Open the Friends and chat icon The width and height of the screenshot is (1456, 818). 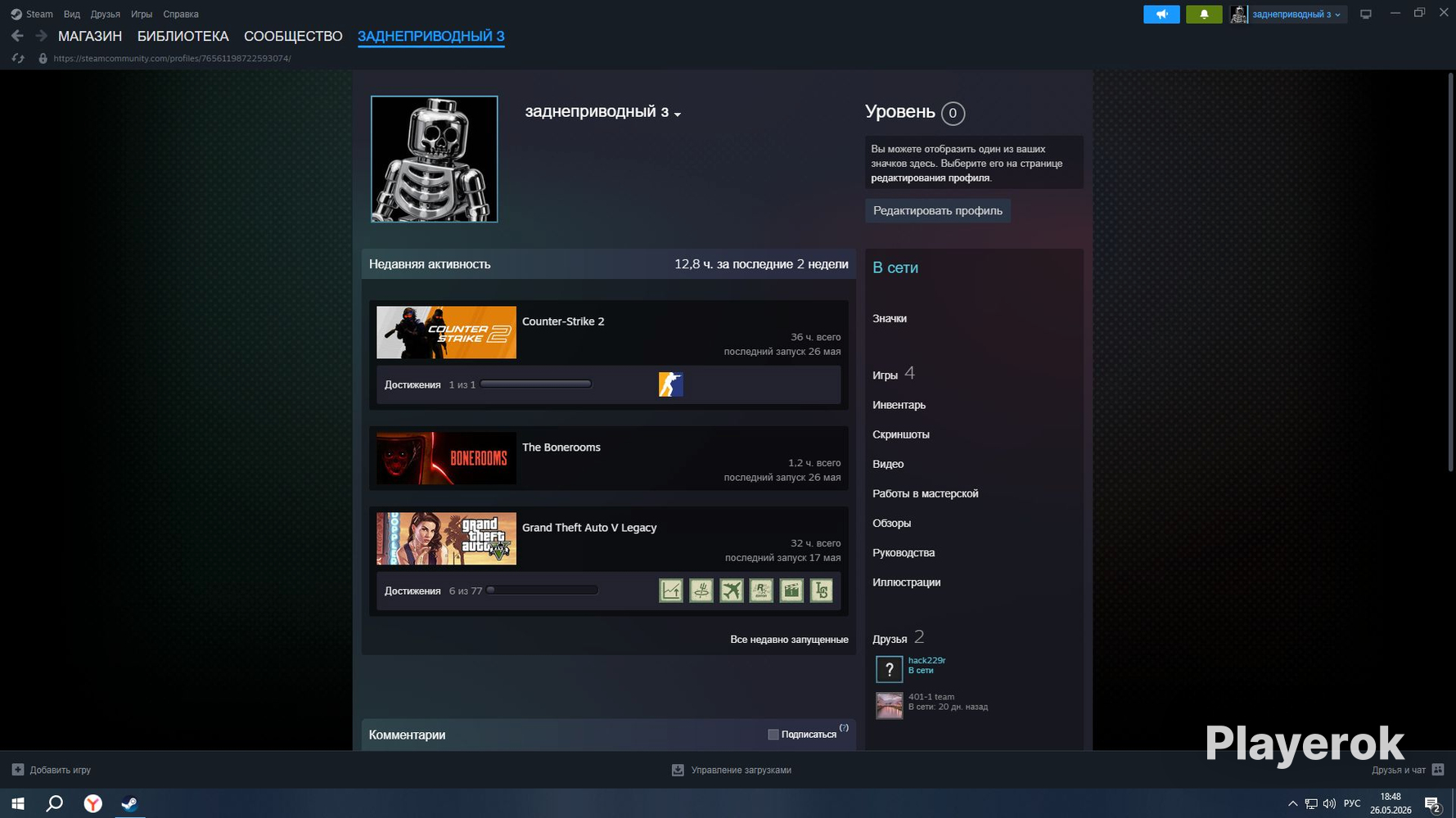point(1438,770)
